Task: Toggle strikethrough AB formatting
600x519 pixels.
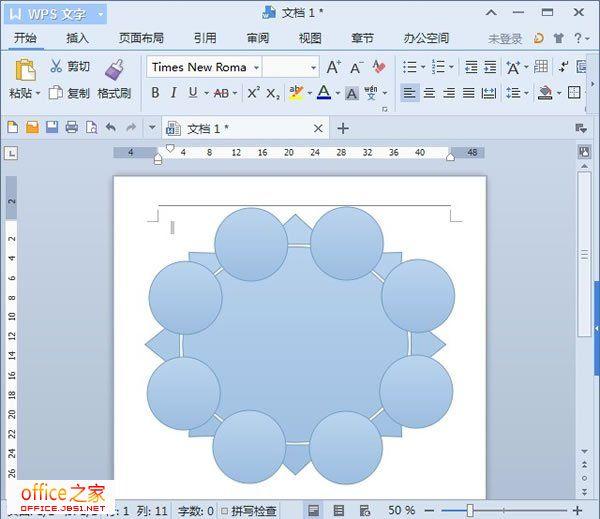Action: pyautogui.click(x=221, y=93)
